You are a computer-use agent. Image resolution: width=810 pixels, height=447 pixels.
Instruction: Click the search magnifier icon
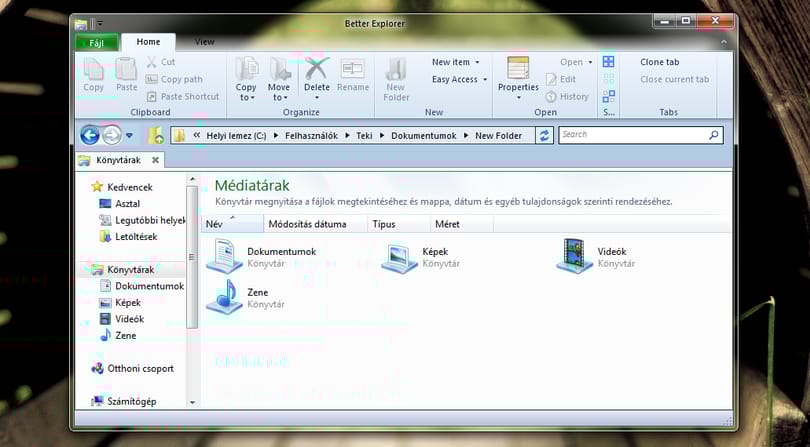[713, 135]
